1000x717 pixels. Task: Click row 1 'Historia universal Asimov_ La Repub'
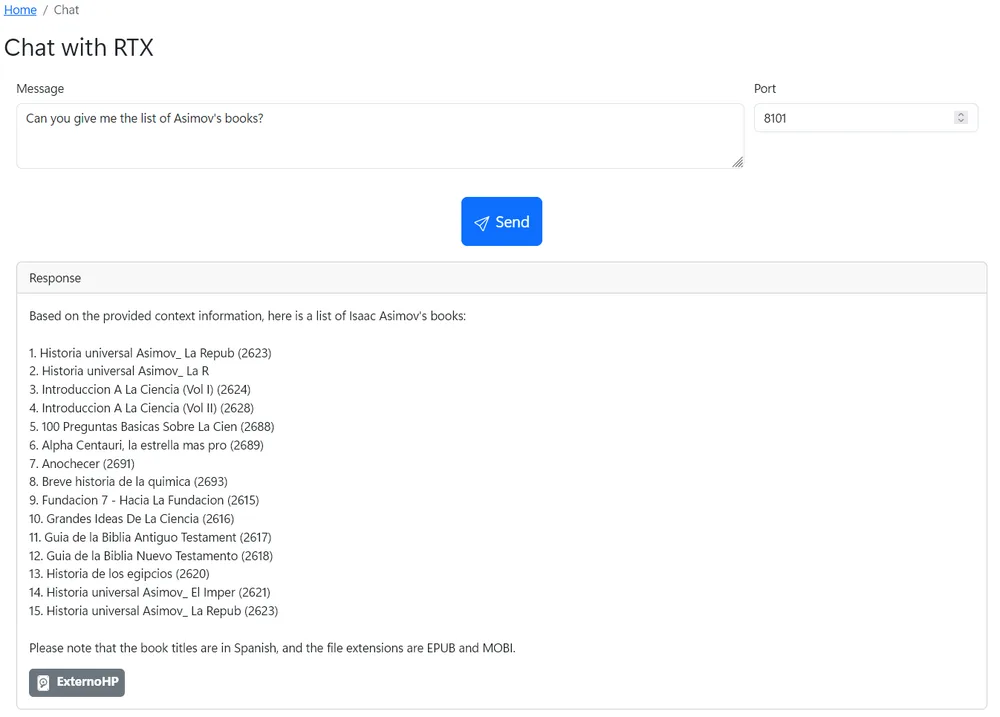(151, 353)
